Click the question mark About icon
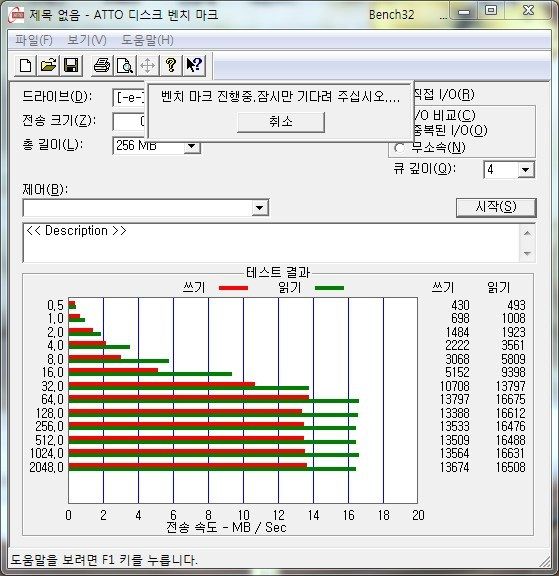 [x=171, y=66]
